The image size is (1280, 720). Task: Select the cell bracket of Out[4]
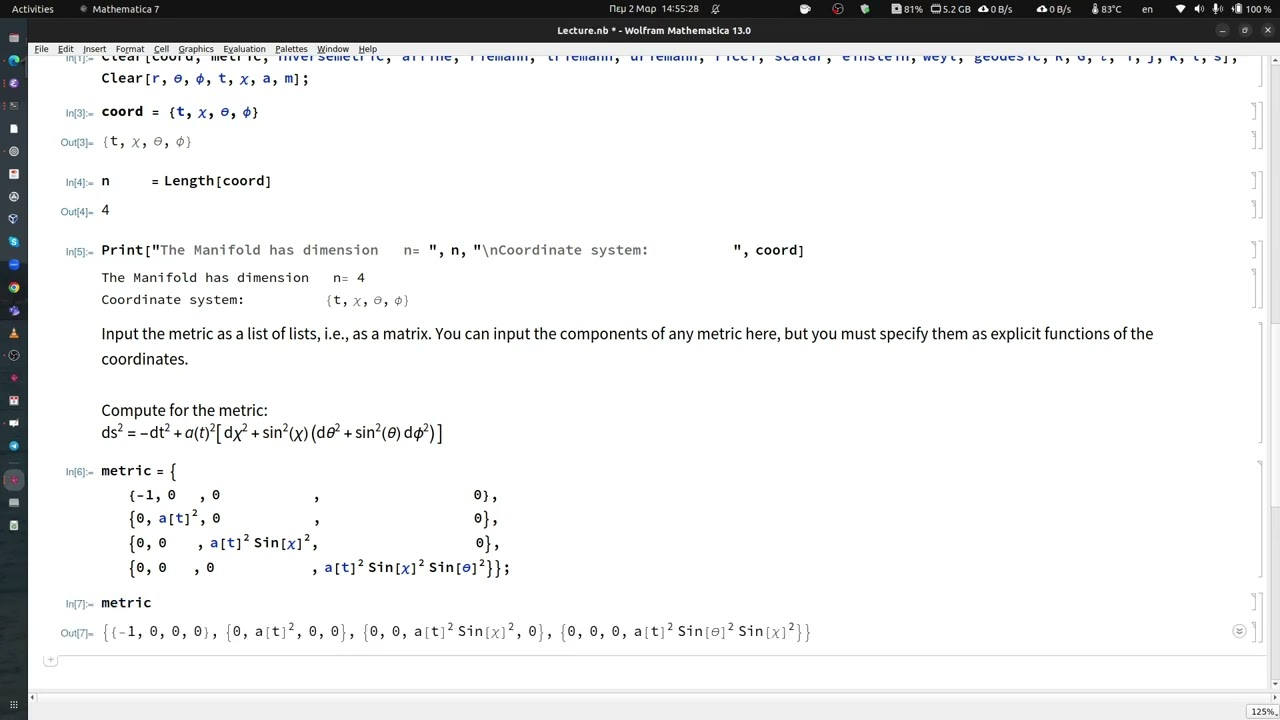(1255, 209)
